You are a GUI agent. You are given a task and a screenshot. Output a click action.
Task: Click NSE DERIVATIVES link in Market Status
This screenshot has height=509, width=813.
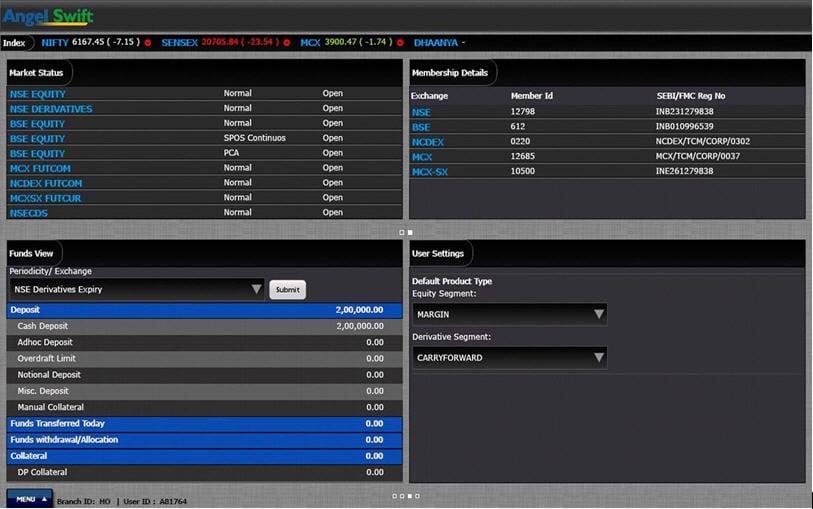click(x=51, y=109)
